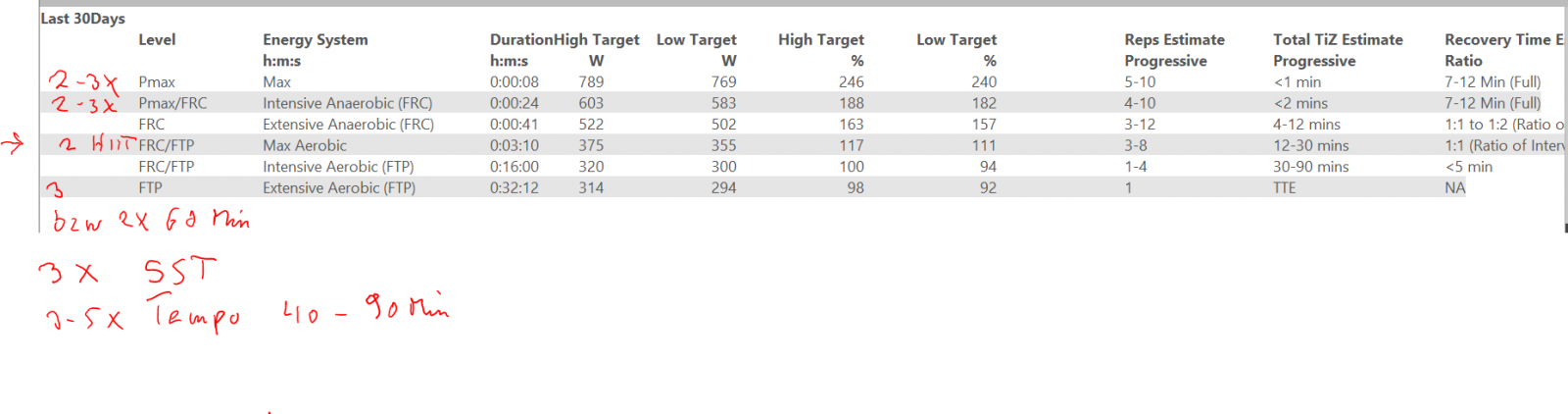1568x414 pixels.
Task: Click the "Extensive Aerobic (FTP)" cell
Action: pyautogui.click(x=339, y=187)
